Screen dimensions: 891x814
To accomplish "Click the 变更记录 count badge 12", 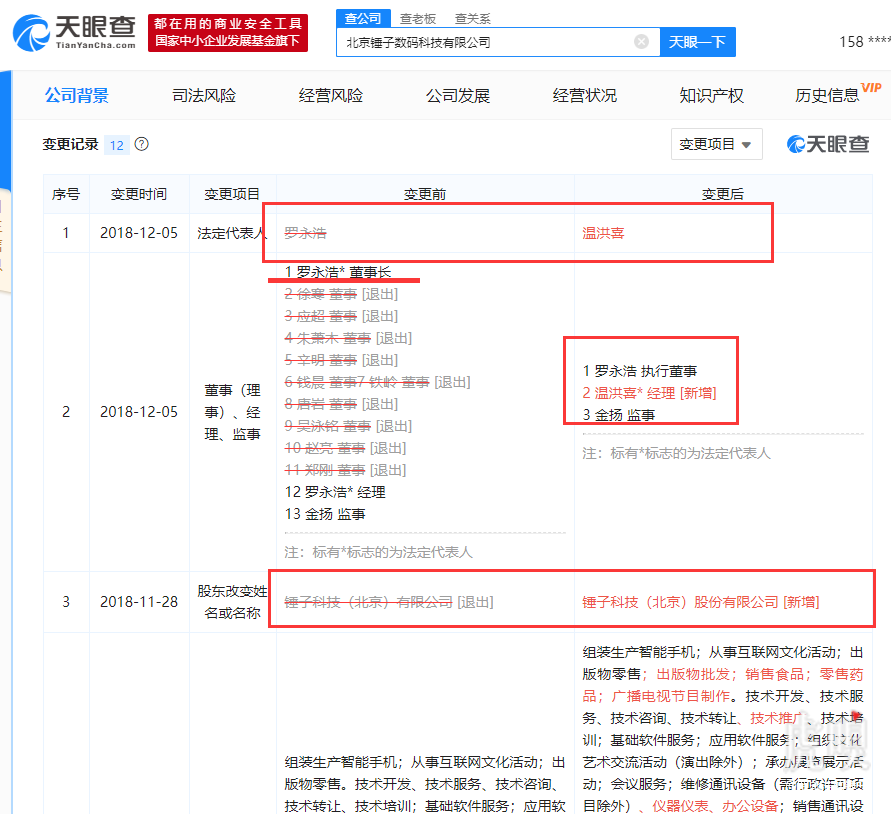I will pyautogui.click(x=116, y=146).
